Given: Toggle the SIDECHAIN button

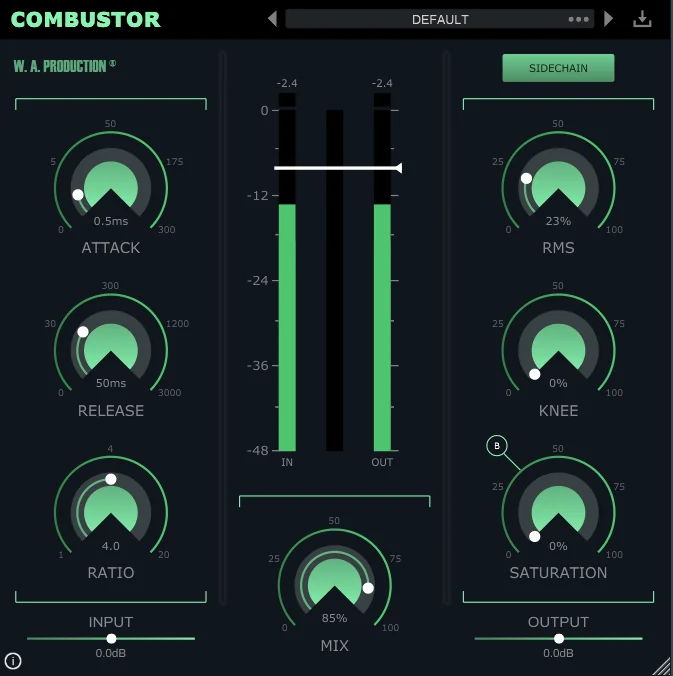Looking at the screenshot, I should pos(558,68).
